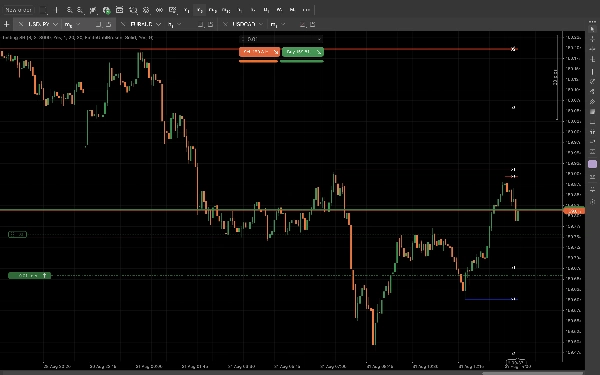Select the h4 timeframe button

[x=253, y=10]
